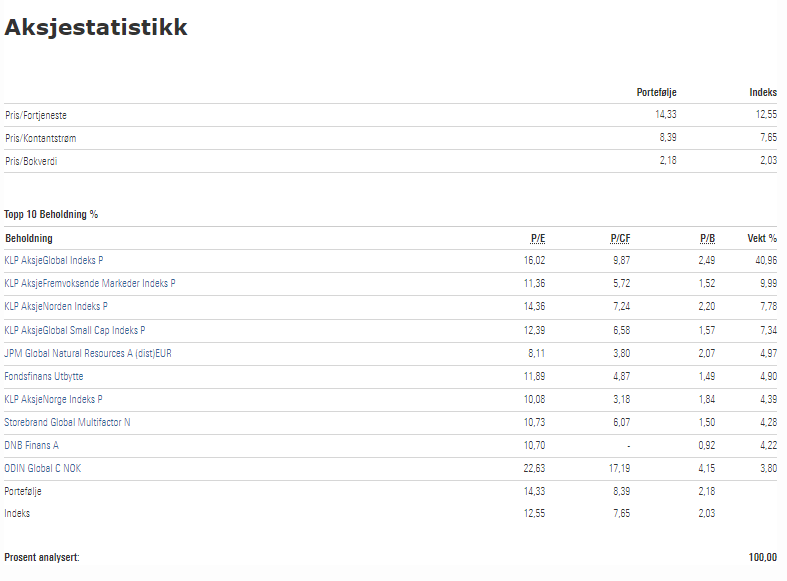Click Pris/Bokverdi index value 2,03

tap(768, 161)
